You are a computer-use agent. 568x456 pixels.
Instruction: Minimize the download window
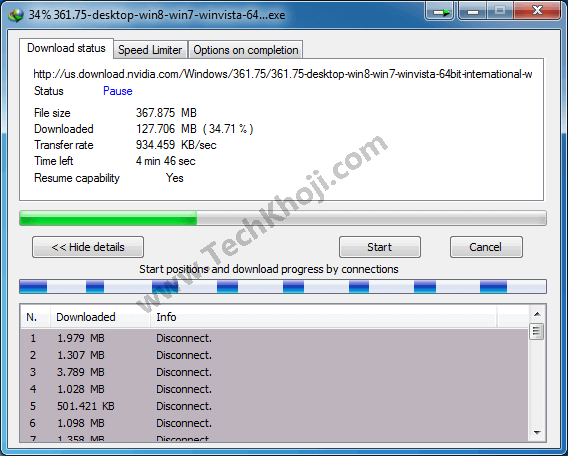click(x=473, y=12)
